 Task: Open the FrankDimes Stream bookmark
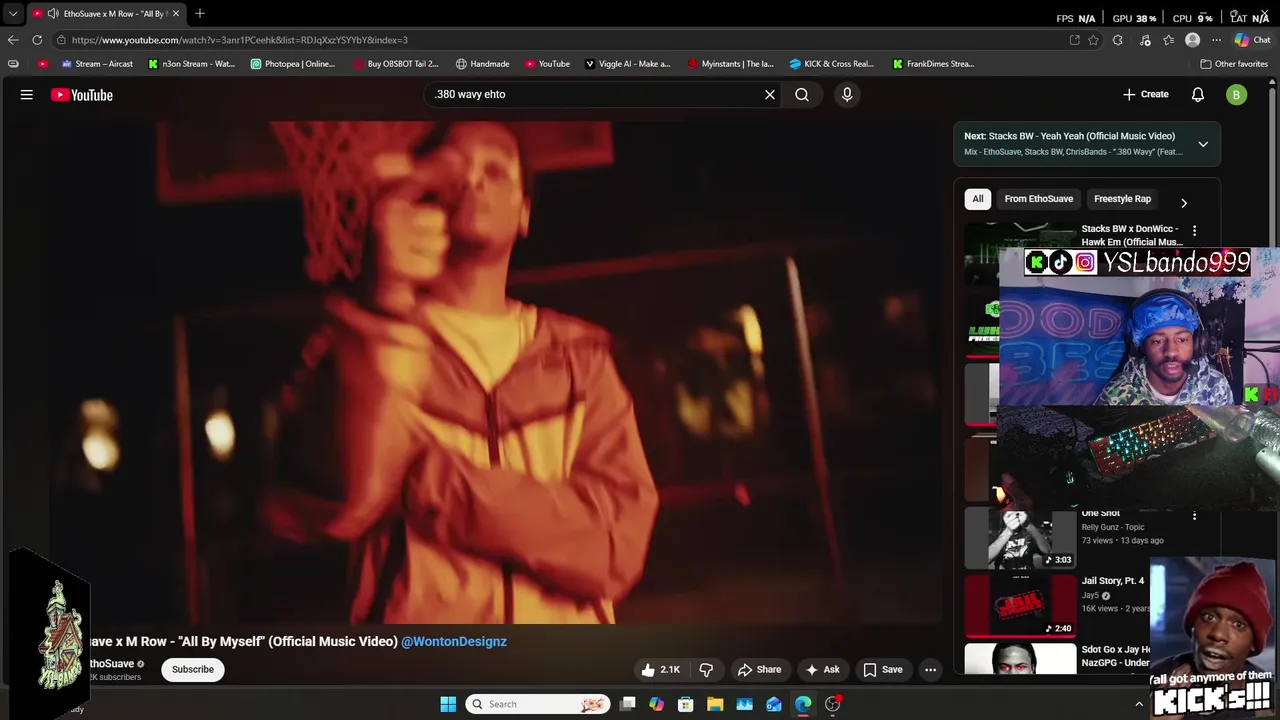pos(933,64)
